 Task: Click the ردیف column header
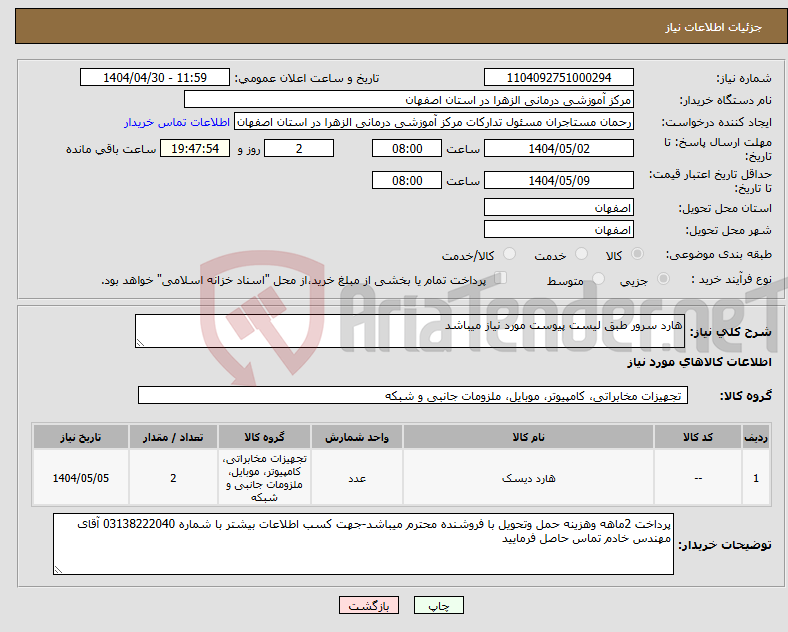[x=756, y=437]
